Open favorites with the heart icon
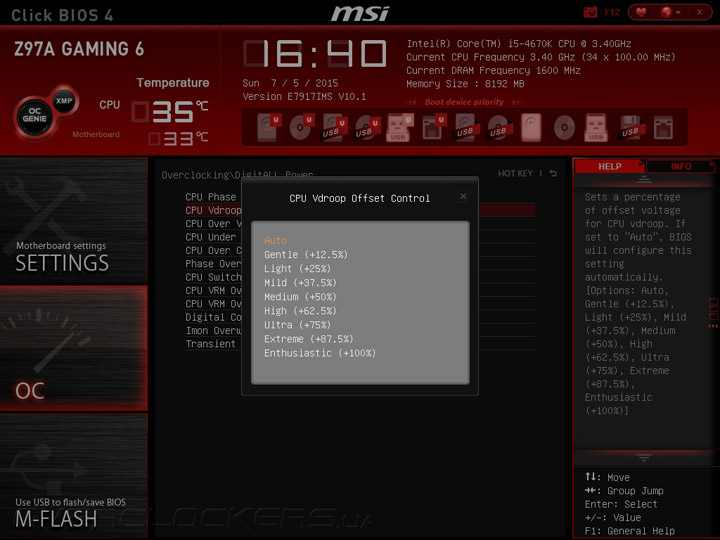The height and width of the screenshot is (540, 720). point(641,12)
